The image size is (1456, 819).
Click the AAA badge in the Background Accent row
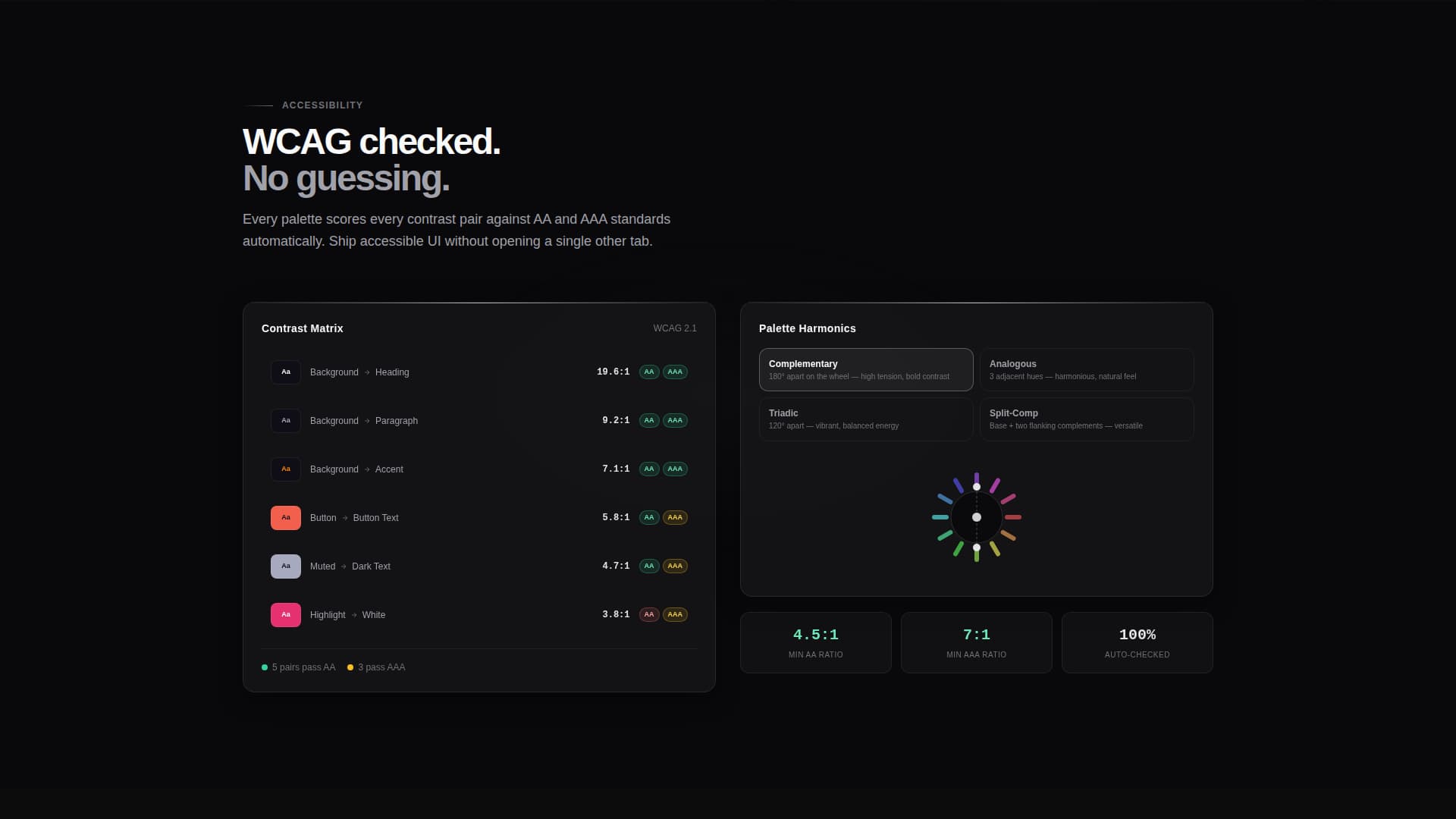pos(675,469)
